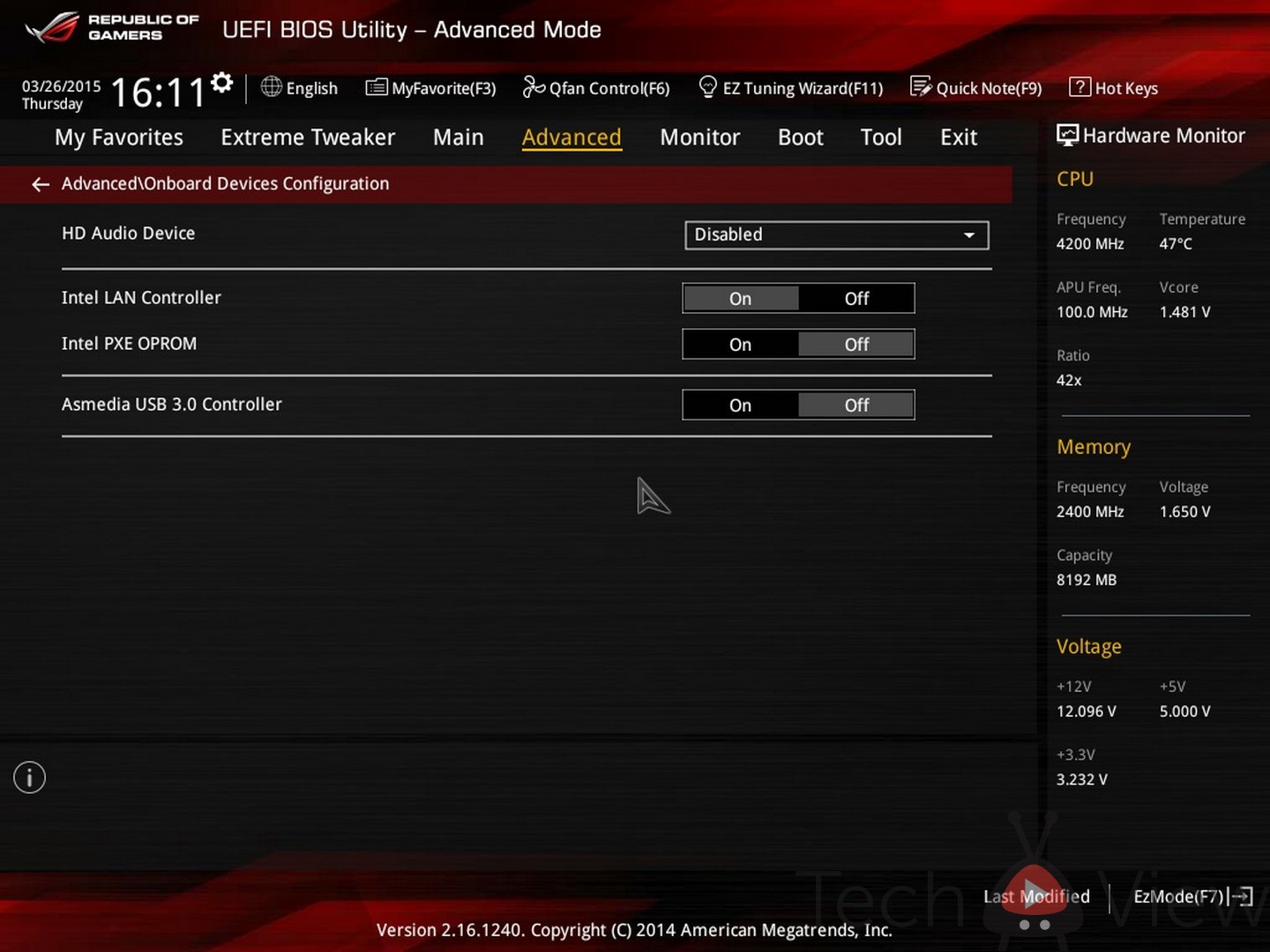This screenshot has height=952, width=1270.
Task: Select the Advanced tab
Action: [571, 138]
